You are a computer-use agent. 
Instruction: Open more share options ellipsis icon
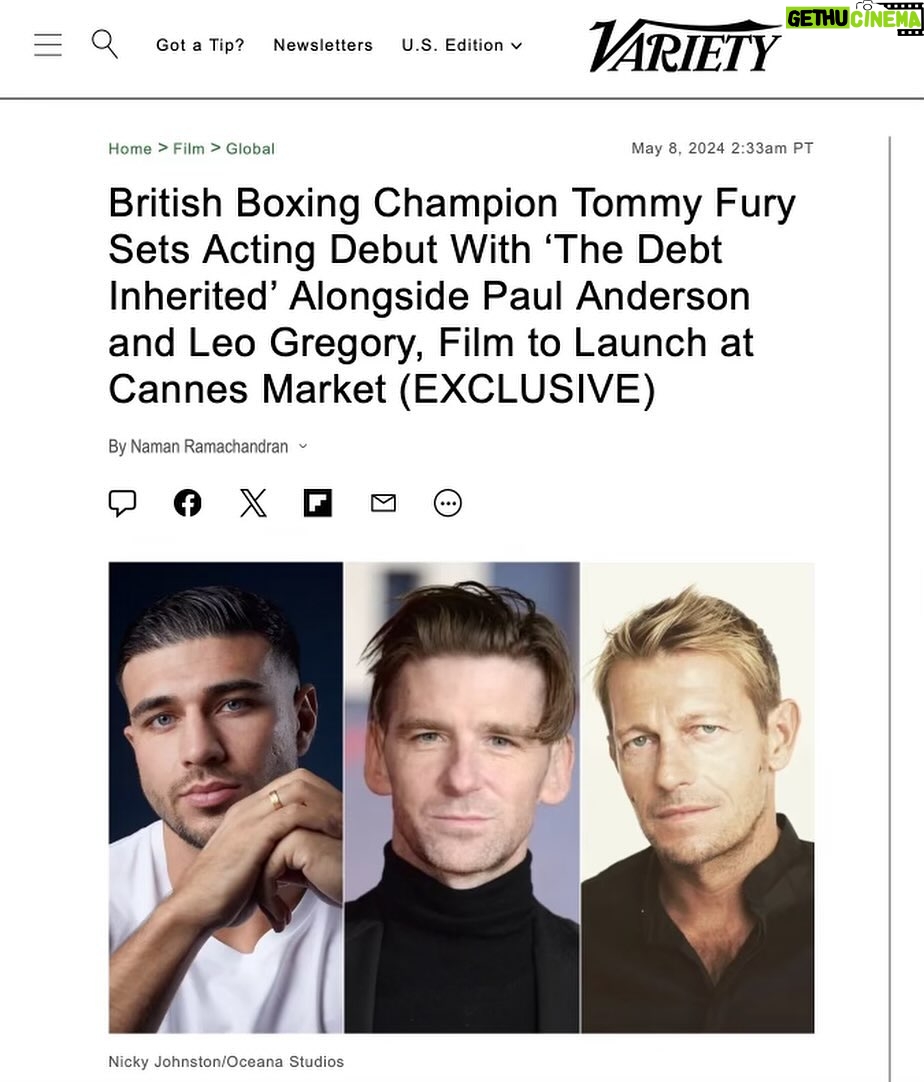(448, 502)
